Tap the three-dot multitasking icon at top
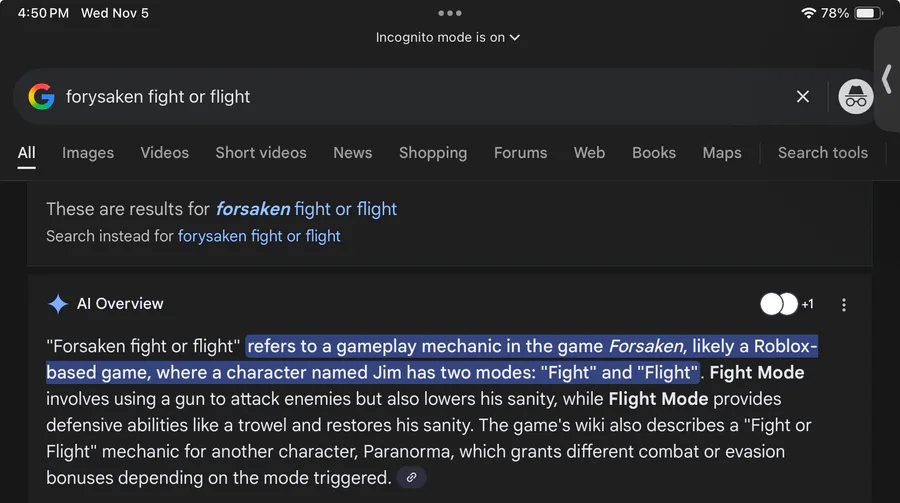This screenshot has height=503, width=900. tap(450, 13)
